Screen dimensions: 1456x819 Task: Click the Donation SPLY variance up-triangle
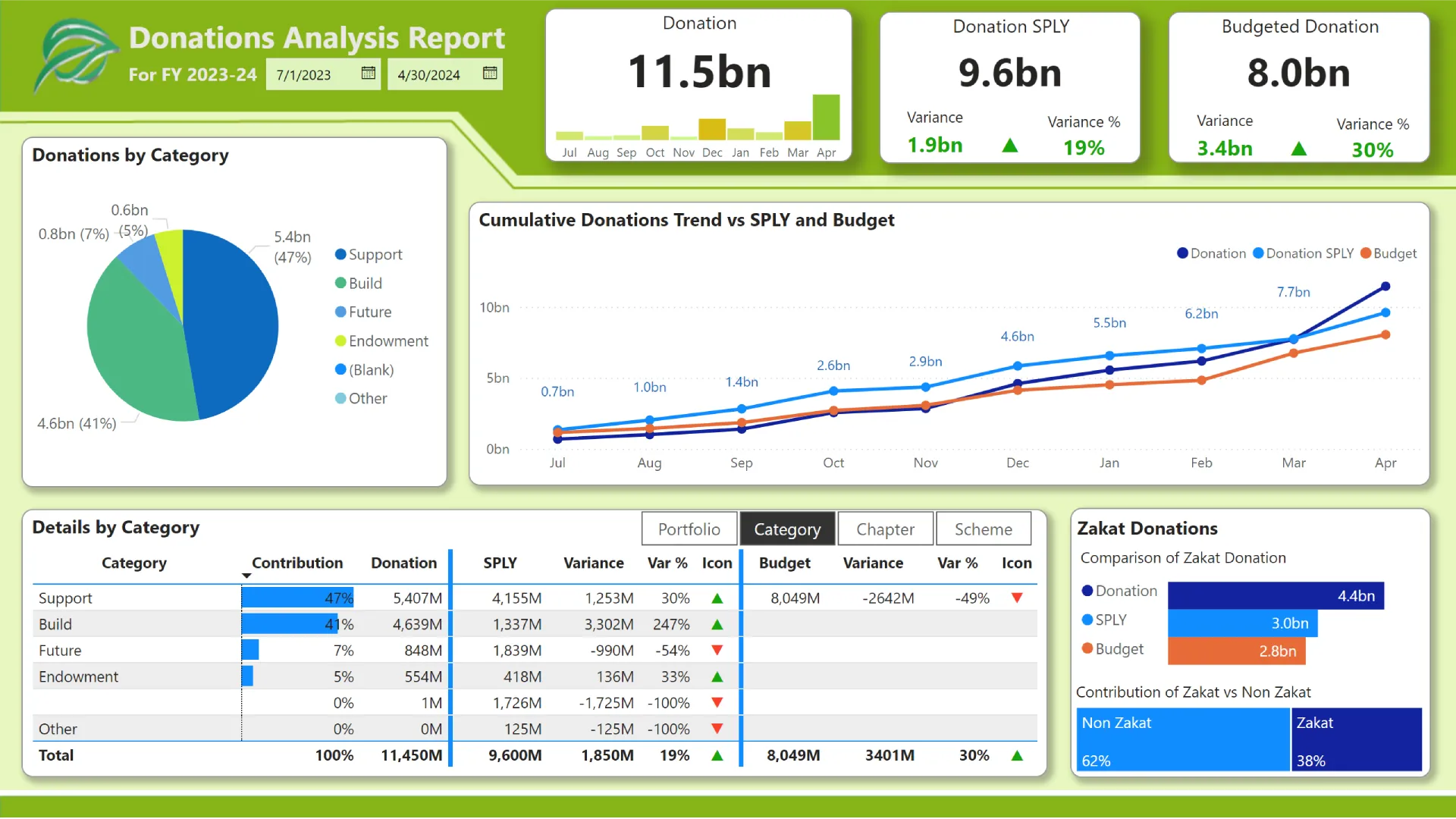(x=1010, y=146)
